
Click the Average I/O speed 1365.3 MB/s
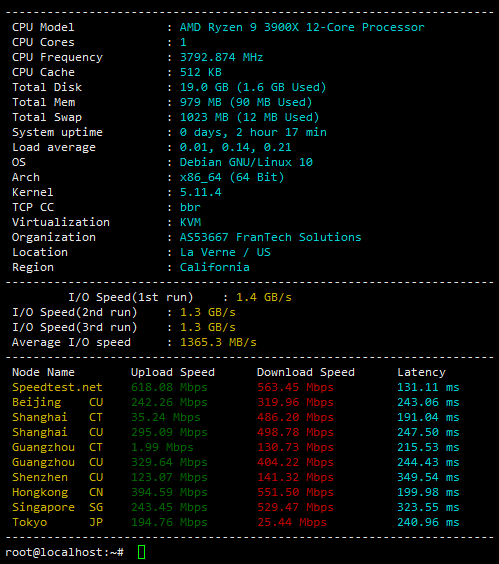pos(218,342)
